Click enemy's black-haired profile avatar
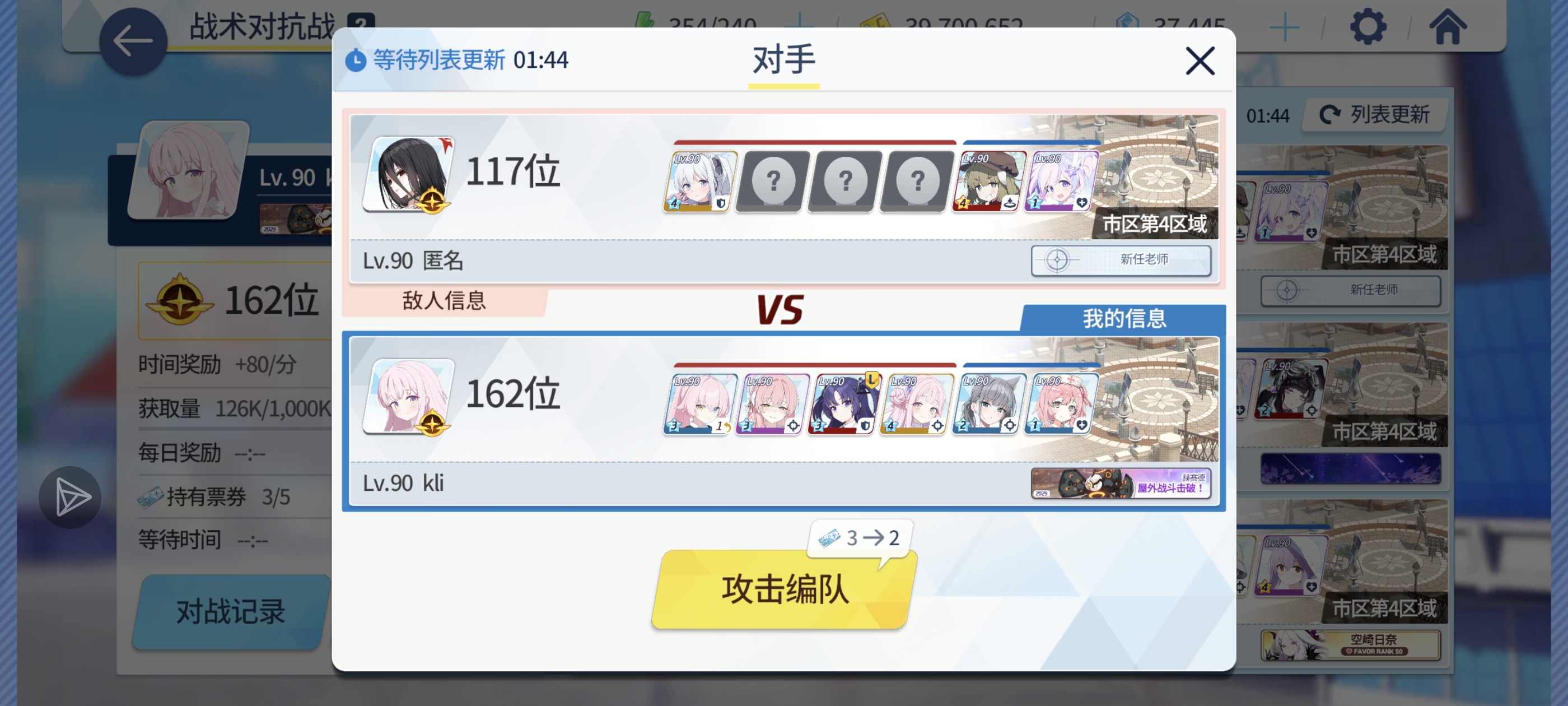The width and height of the screenshot is (1568, 706). [409, 175]
